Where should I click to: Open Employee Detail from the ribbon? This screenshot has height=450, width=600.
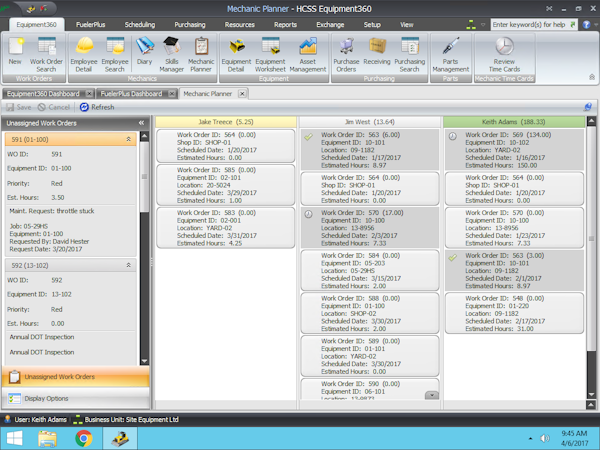[84, 54]
